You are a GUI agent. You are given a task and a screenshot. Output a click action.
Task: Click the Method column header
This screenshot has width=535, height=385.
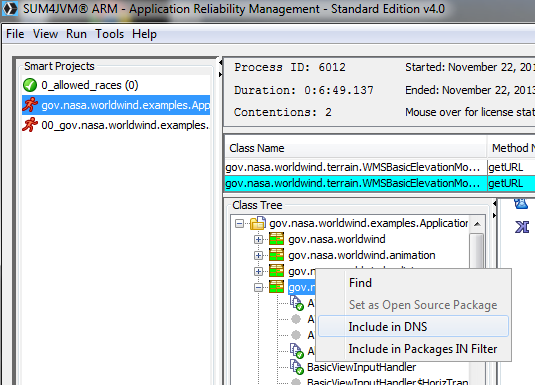pyautogui.click(x=511, y=148)
